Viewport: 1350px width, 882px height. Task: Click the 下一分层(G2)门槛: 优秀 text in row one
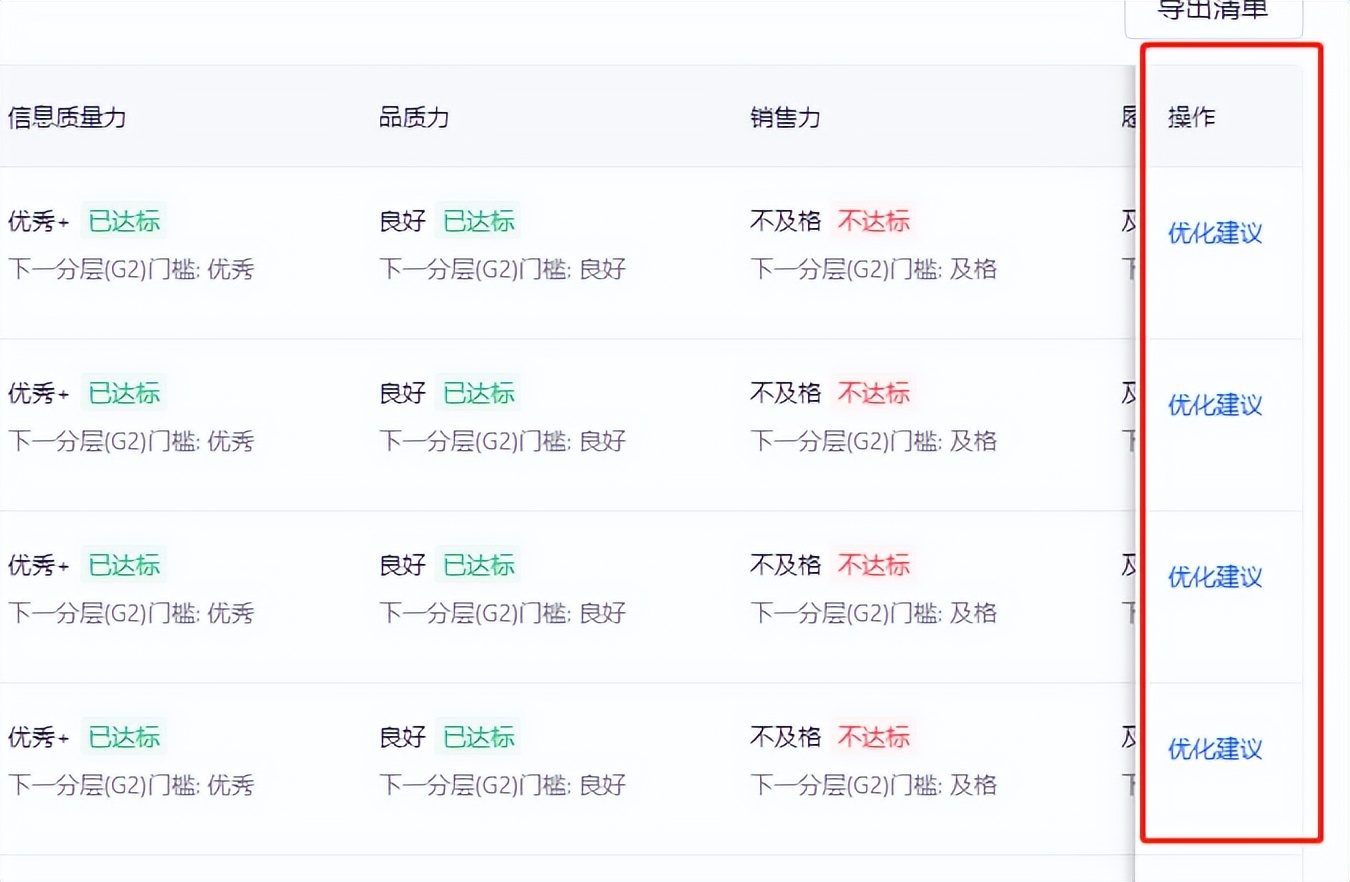(x=131, y=269)
